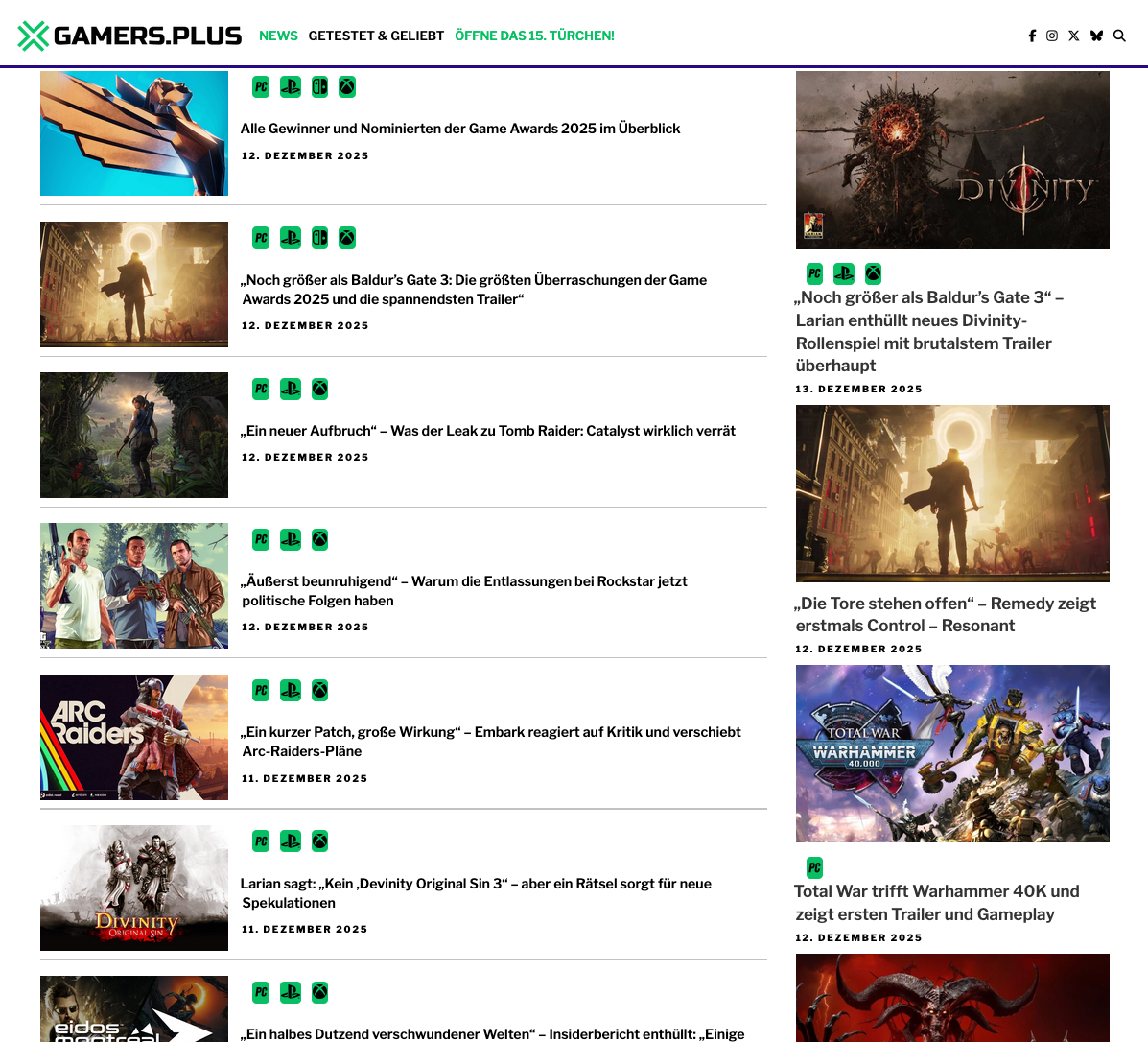Open the Instagram profile icon
This screenshot has height=1042, width=1148.
click(1052, 36)
